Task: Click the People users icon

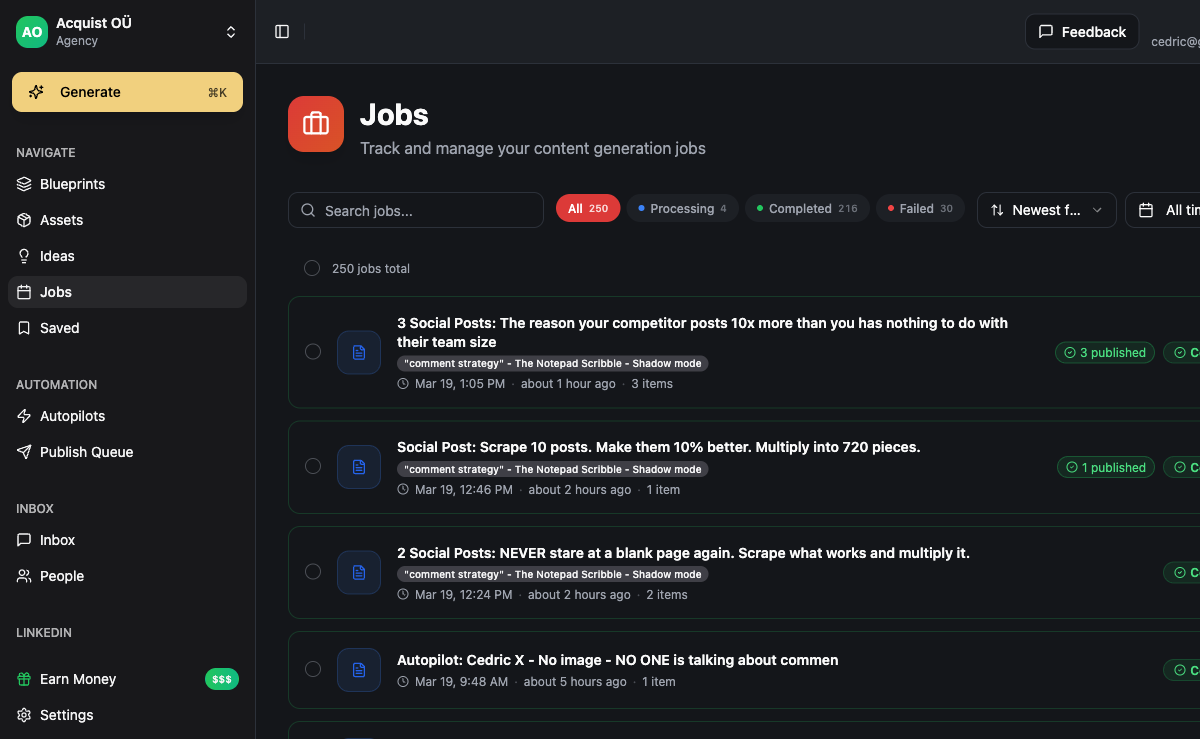Action: point(25,576)
